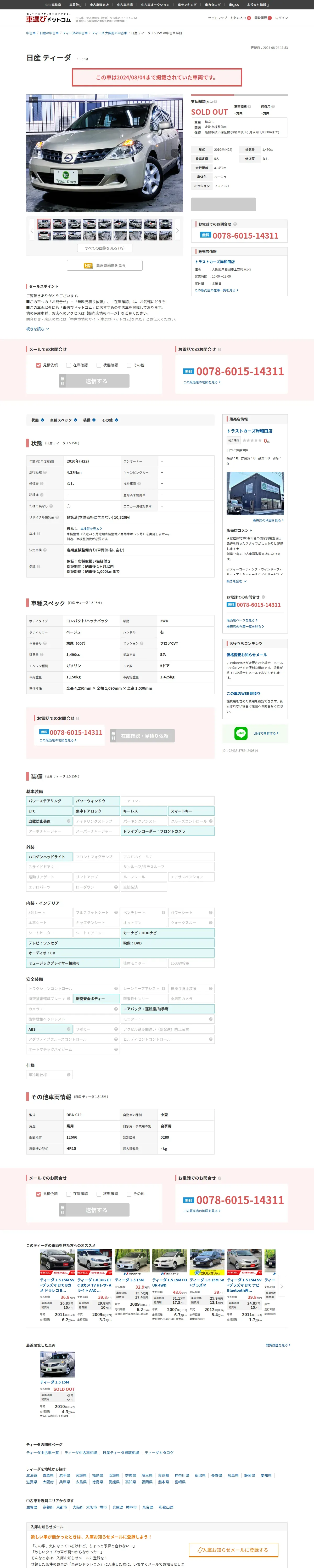The image size is (314, 1568).
Task: Jump to the その他 section anchor
Action: click(110, 420)
